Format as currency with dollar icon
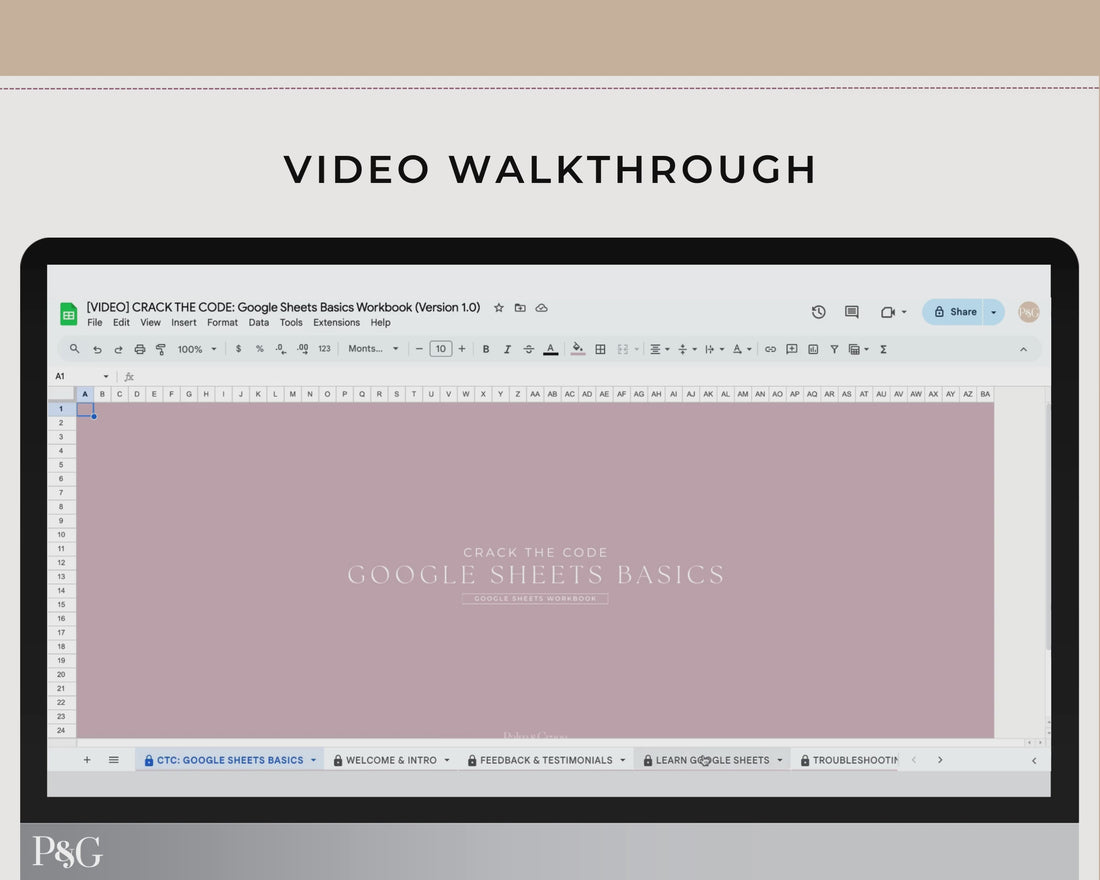Viewport: 1100px width, 880px height. 239,349
